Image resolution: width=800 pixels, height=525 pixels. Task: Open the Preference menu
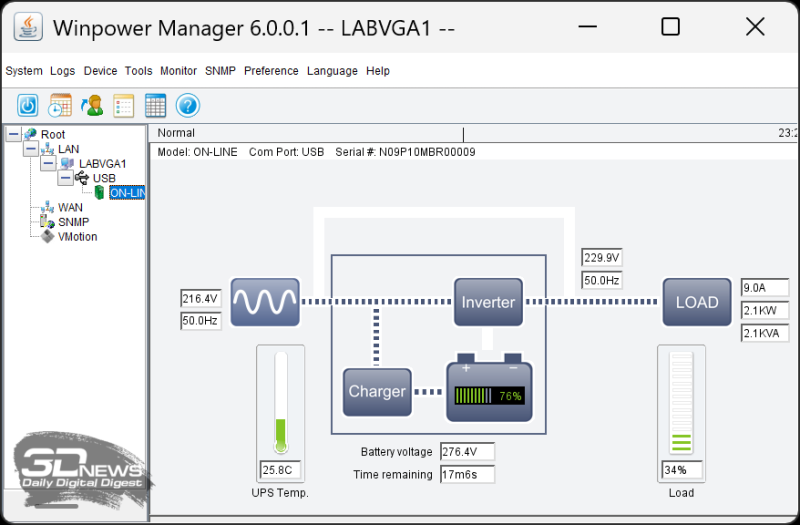pyautogui.click(x=271, y=71)
